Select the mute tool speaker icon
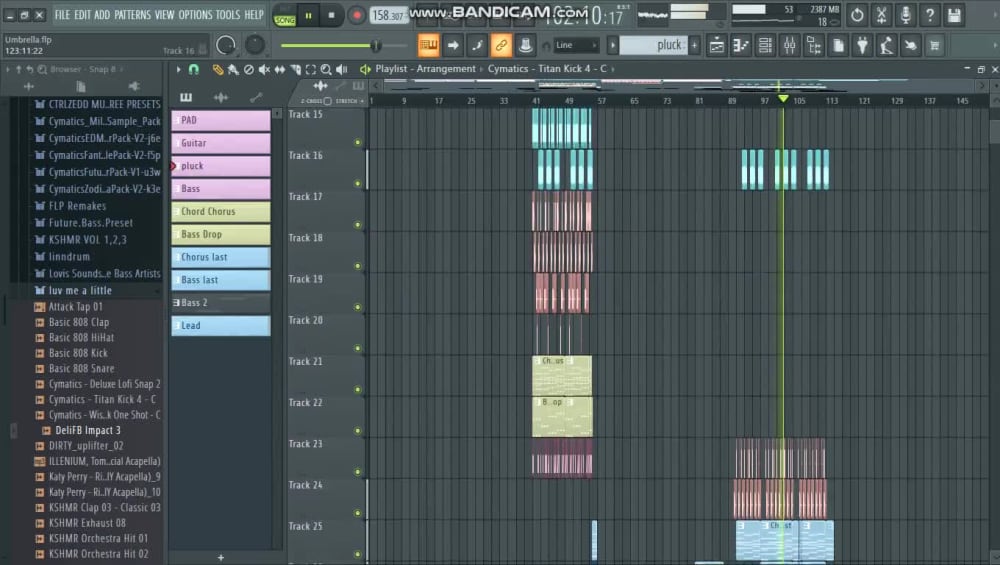1000x565 pixels. tap(264, 69)
